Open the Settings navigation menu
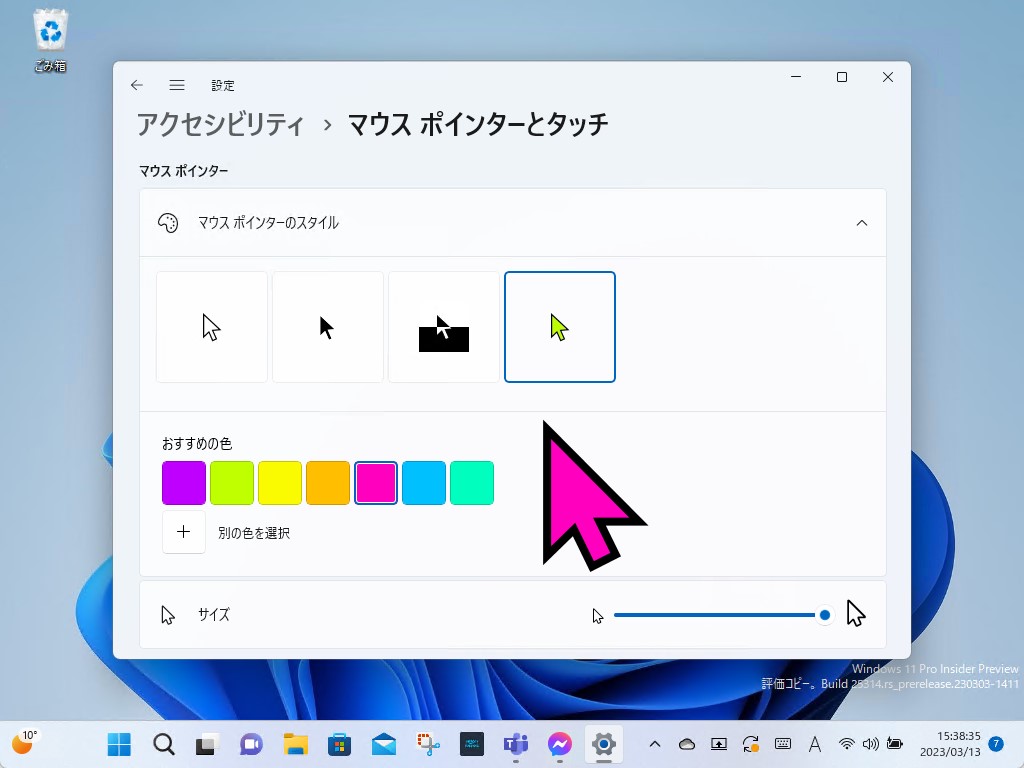 (x=177, y=85)
